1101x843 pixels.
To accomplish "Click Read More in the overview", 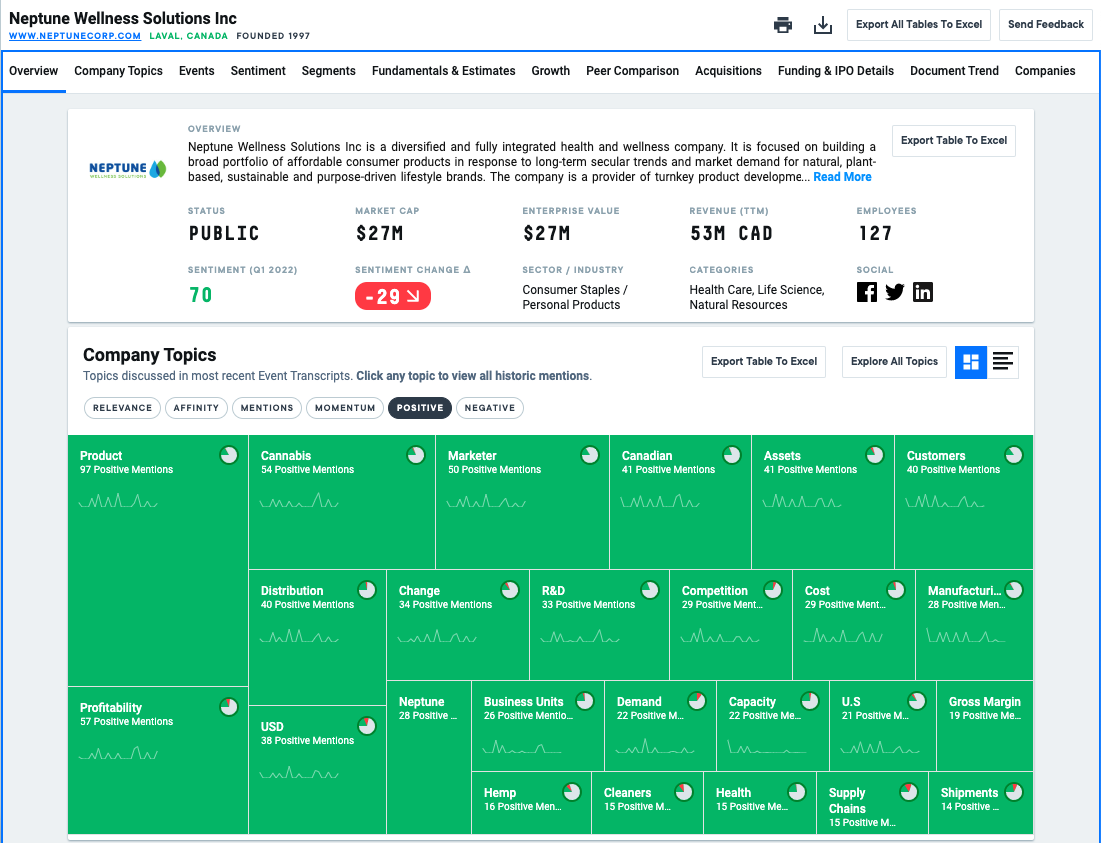I will [842, 177].
